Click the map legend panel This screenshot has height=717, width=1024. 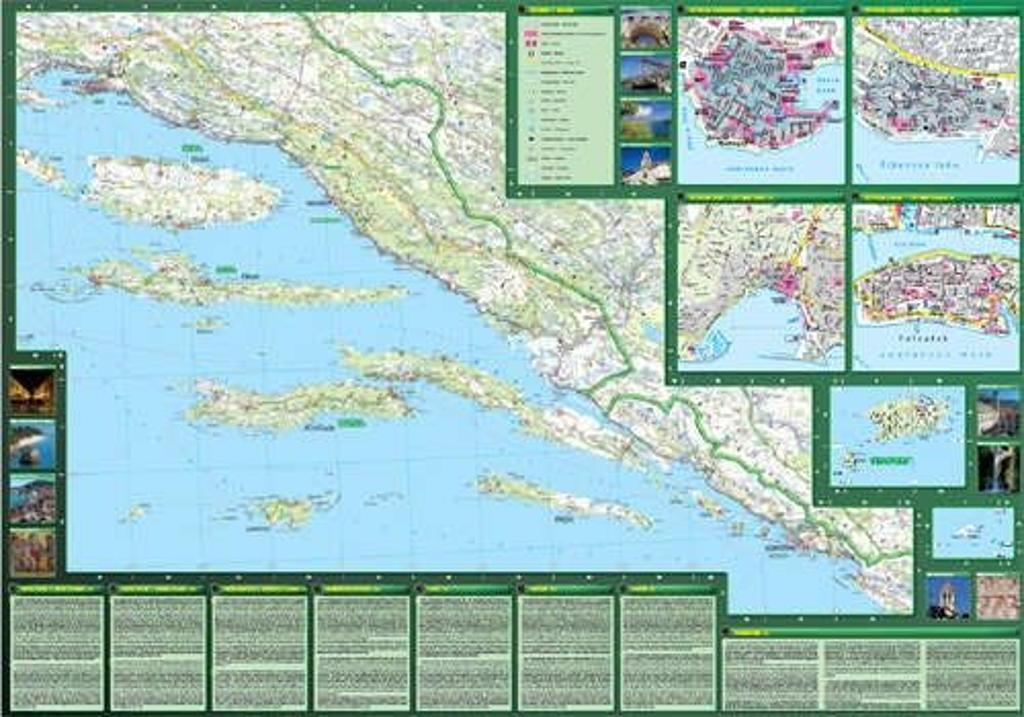(565, 98)
